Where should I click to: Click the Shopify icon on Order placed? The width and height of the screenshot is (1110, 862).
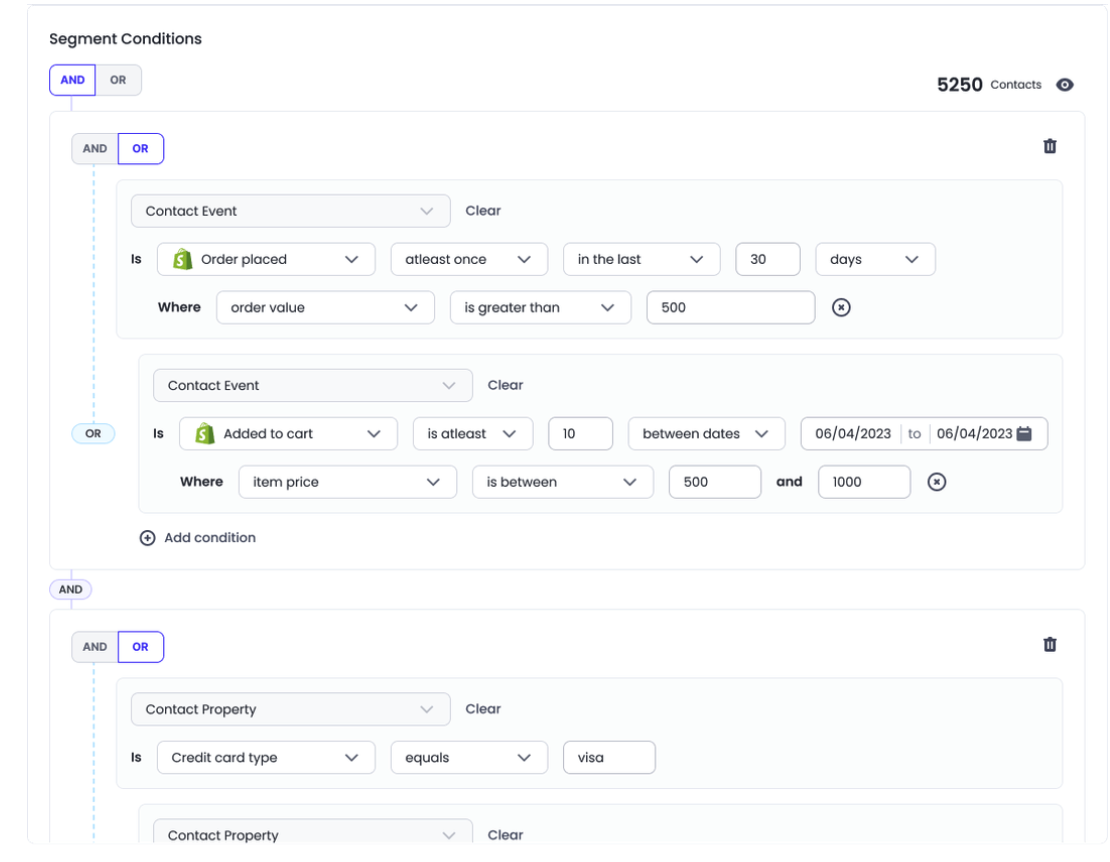pos(182,259)
